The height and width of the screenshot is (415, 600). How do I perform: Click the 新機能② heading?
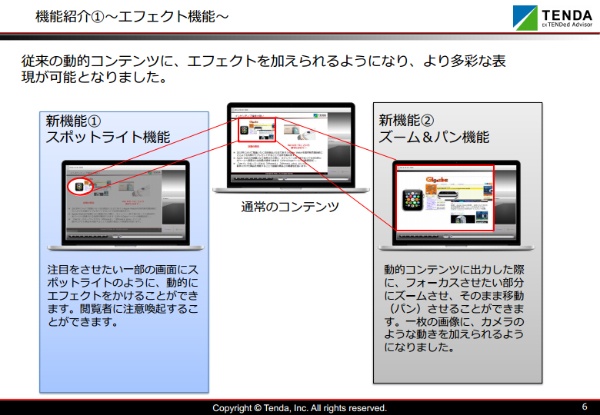click(406, 120)
